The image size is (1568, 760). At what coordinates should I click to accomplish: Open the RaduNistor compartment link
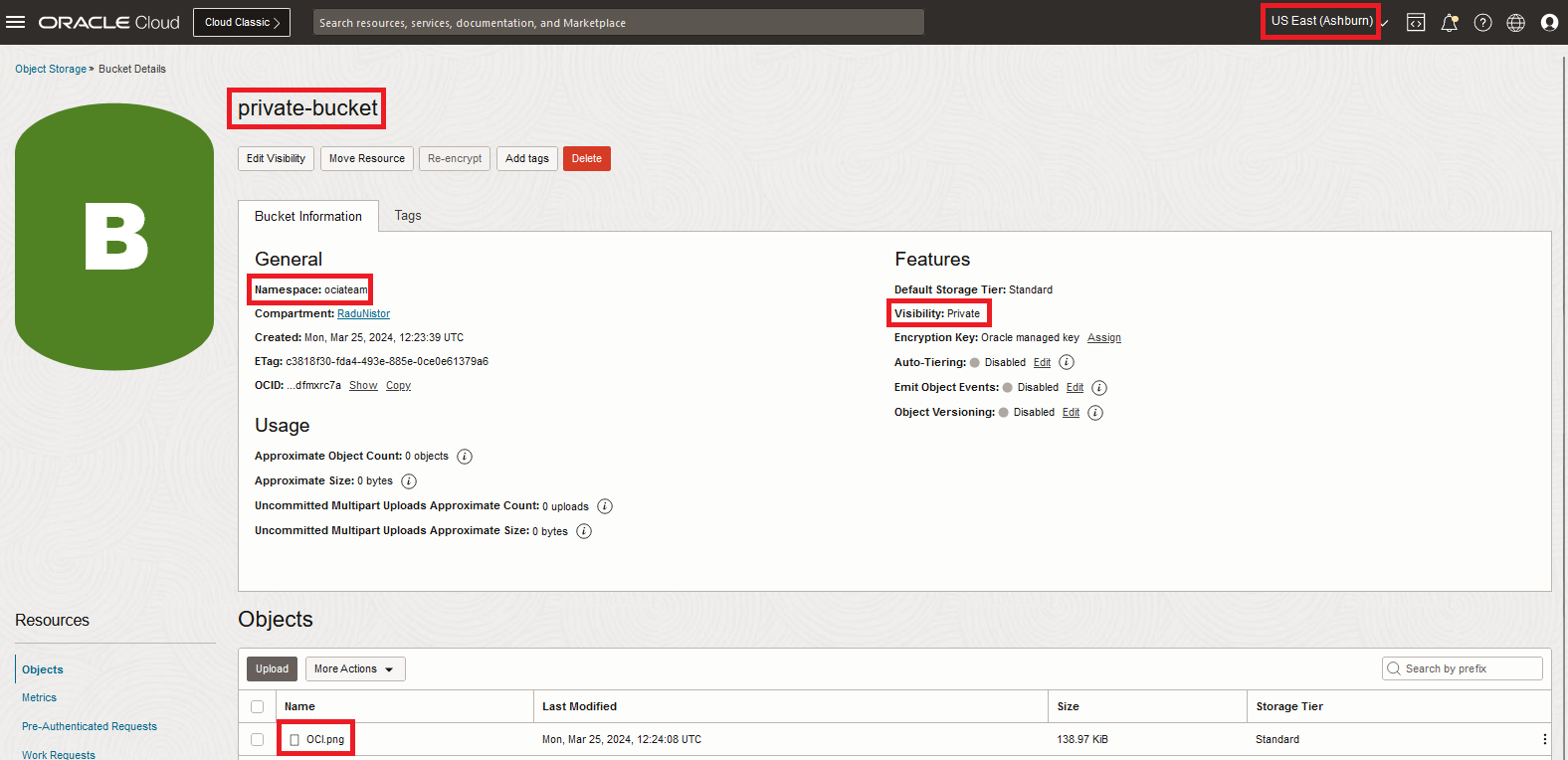coord(363,313)
